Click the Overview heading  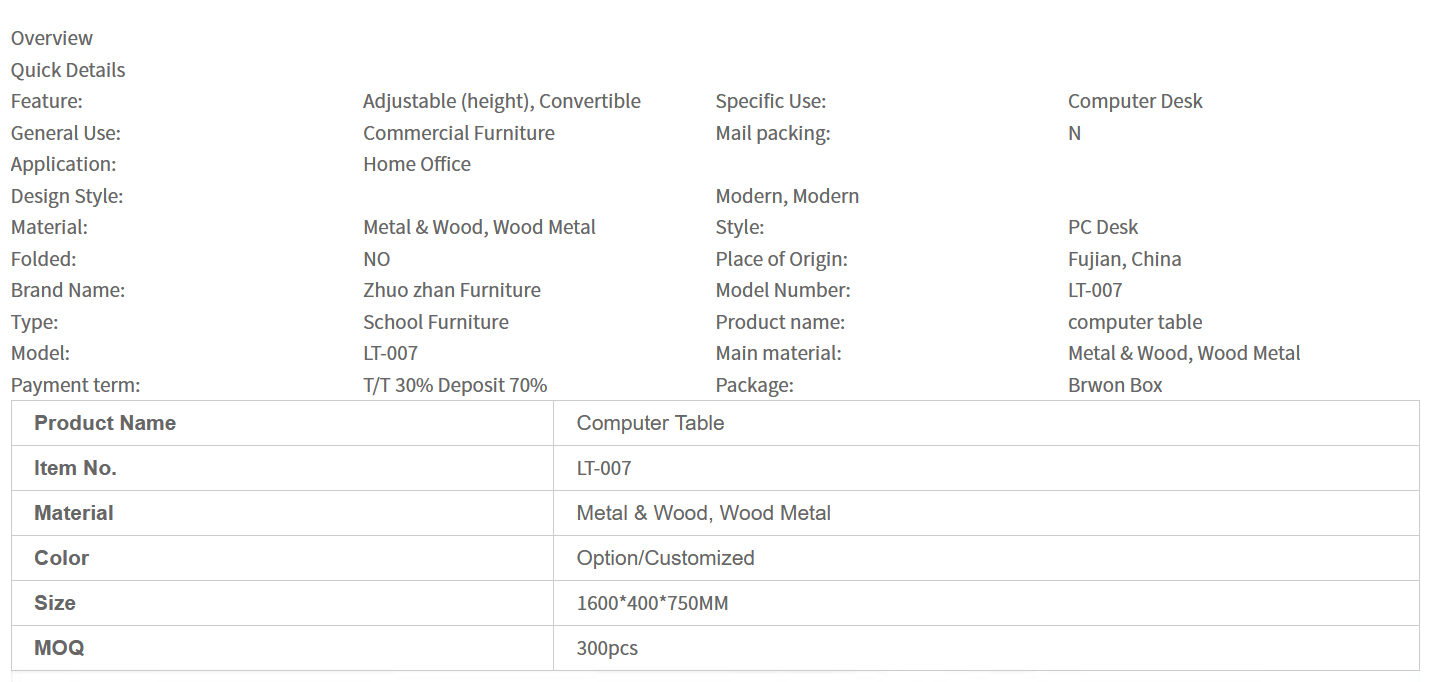pyautogui.click(x=52, y=39)
